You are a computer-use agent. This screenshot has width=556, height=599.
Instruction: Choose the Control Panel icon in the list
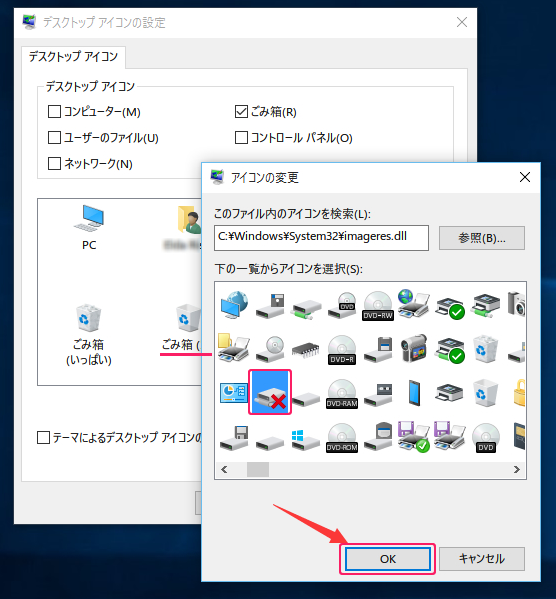coord(234,393)
